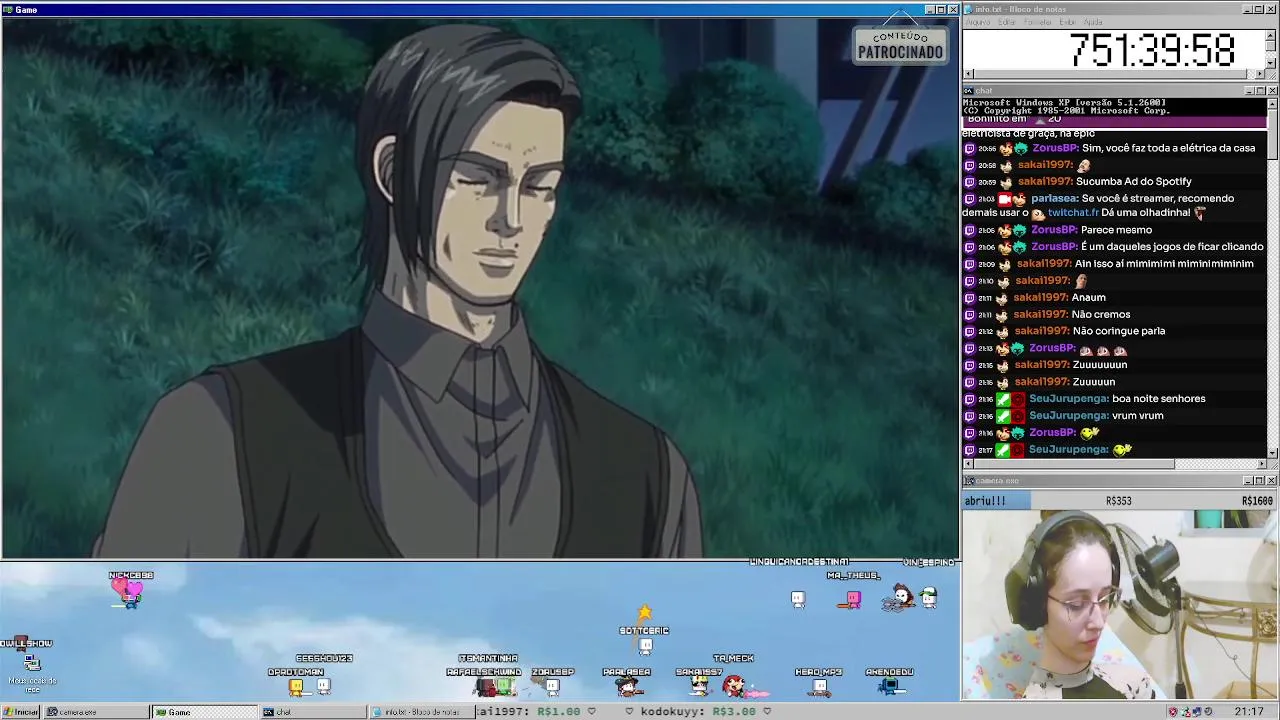Click sakai1997 name on Sucumba Ad message

tap(1045, 181)
